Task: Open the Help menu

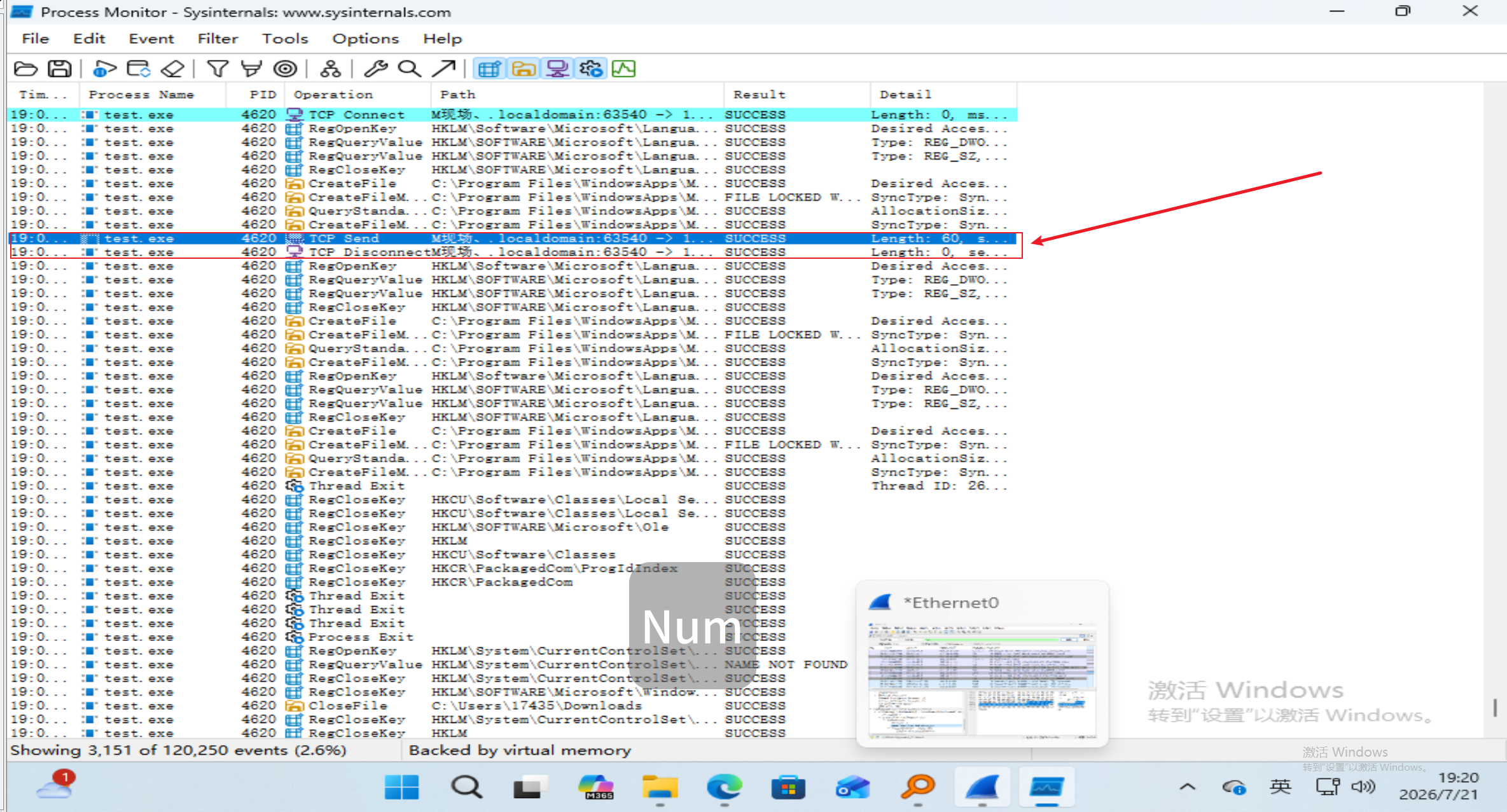Action: click(443, 39)
